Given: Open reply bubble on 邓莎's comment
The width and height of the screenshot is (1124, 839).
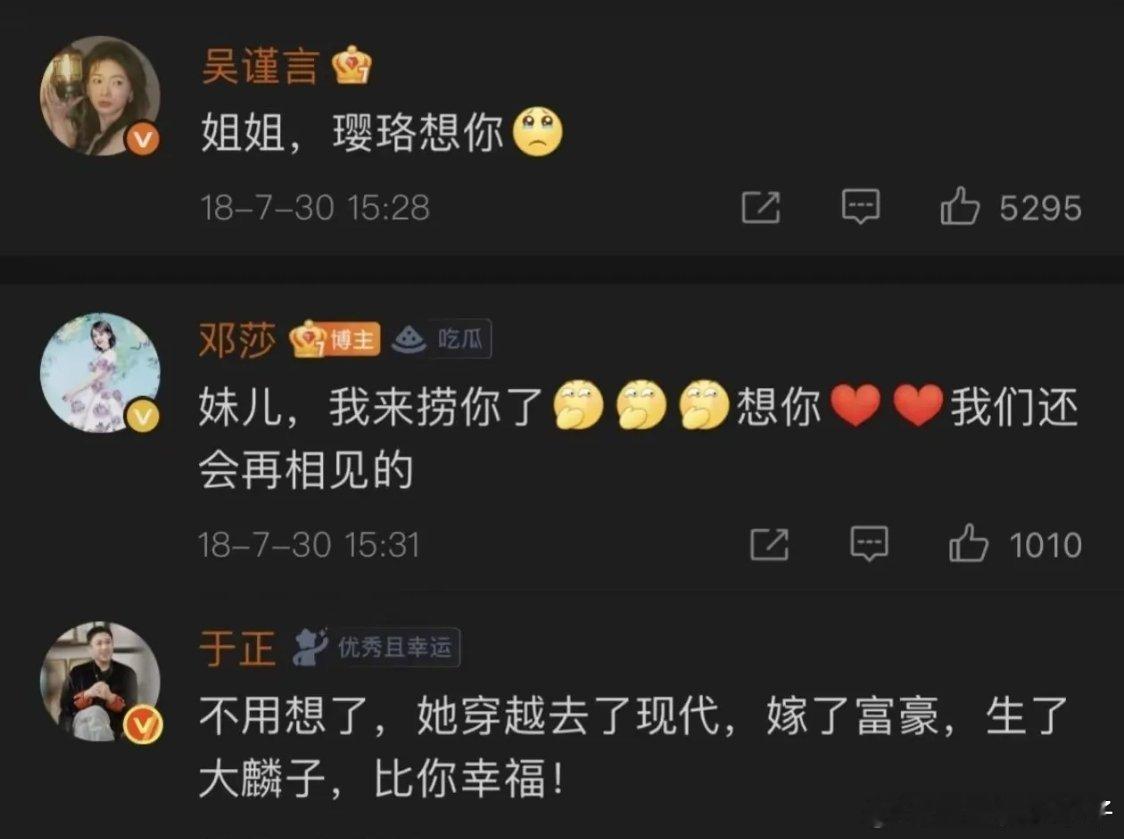Looking at the screenshot, I should pos(869,544).
